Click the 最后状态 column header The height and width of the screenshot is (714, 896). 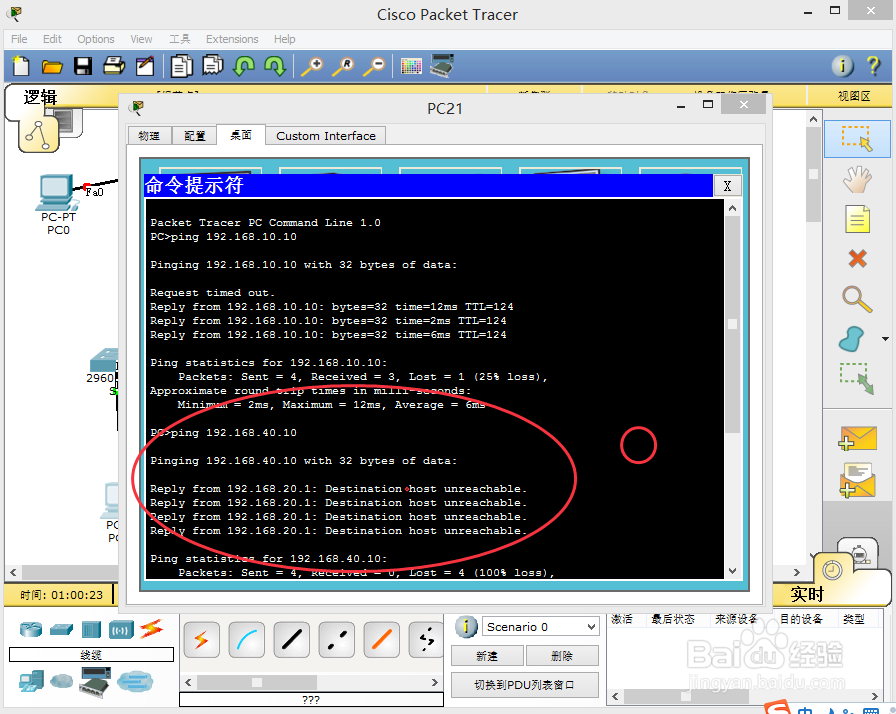click(x=673, y=619)
